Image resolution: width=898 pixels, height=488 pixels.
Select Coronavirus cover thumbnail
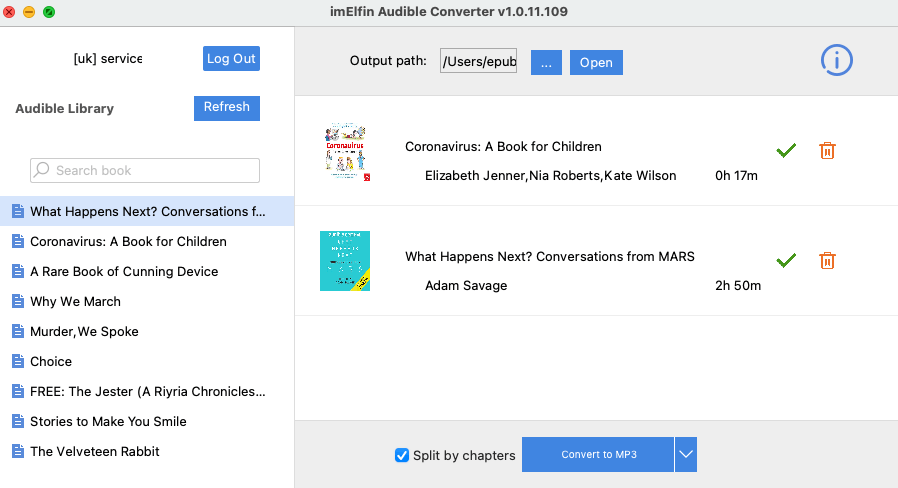click(345, 151)
